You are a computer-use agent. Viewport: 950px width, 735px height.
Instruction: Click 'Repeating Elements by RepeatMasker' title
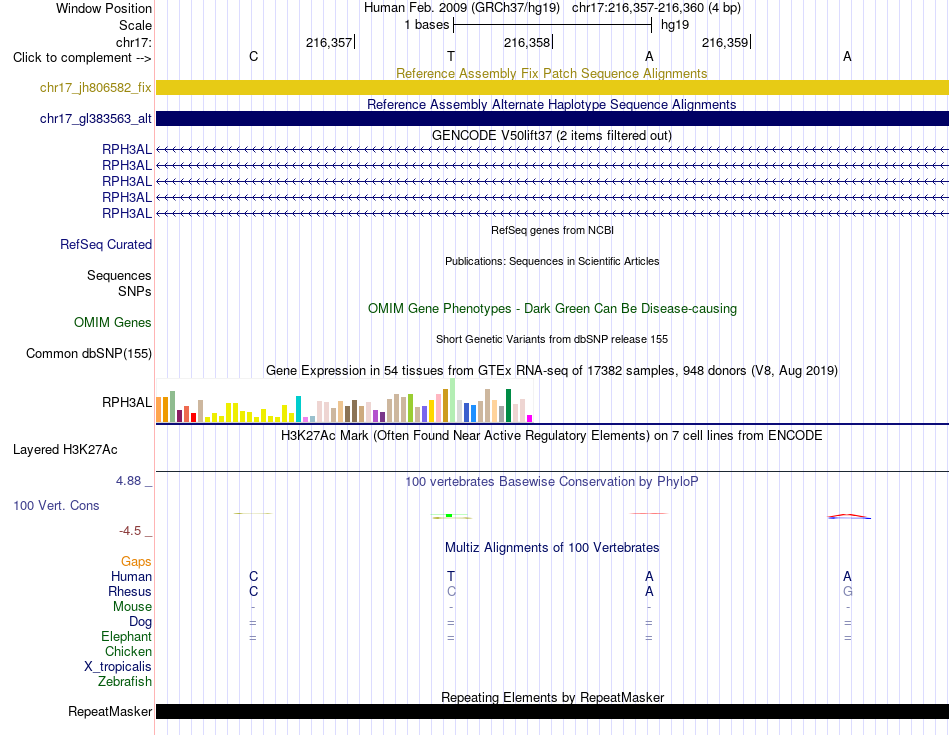(552, 697)
